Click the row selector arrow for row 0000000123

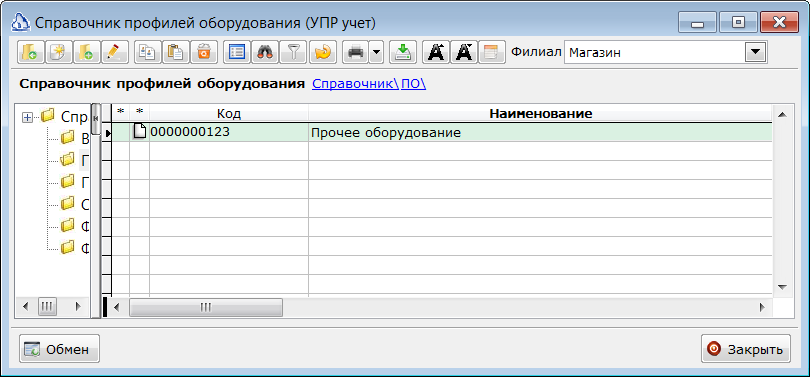click(108, 133)
